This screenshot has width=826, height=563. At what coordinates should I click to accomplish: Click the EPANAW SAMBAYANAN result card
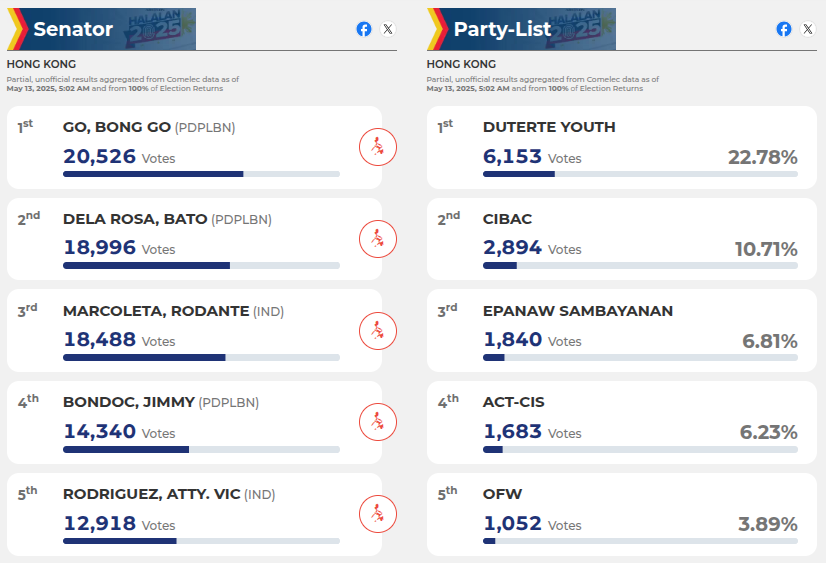point(622,331)
